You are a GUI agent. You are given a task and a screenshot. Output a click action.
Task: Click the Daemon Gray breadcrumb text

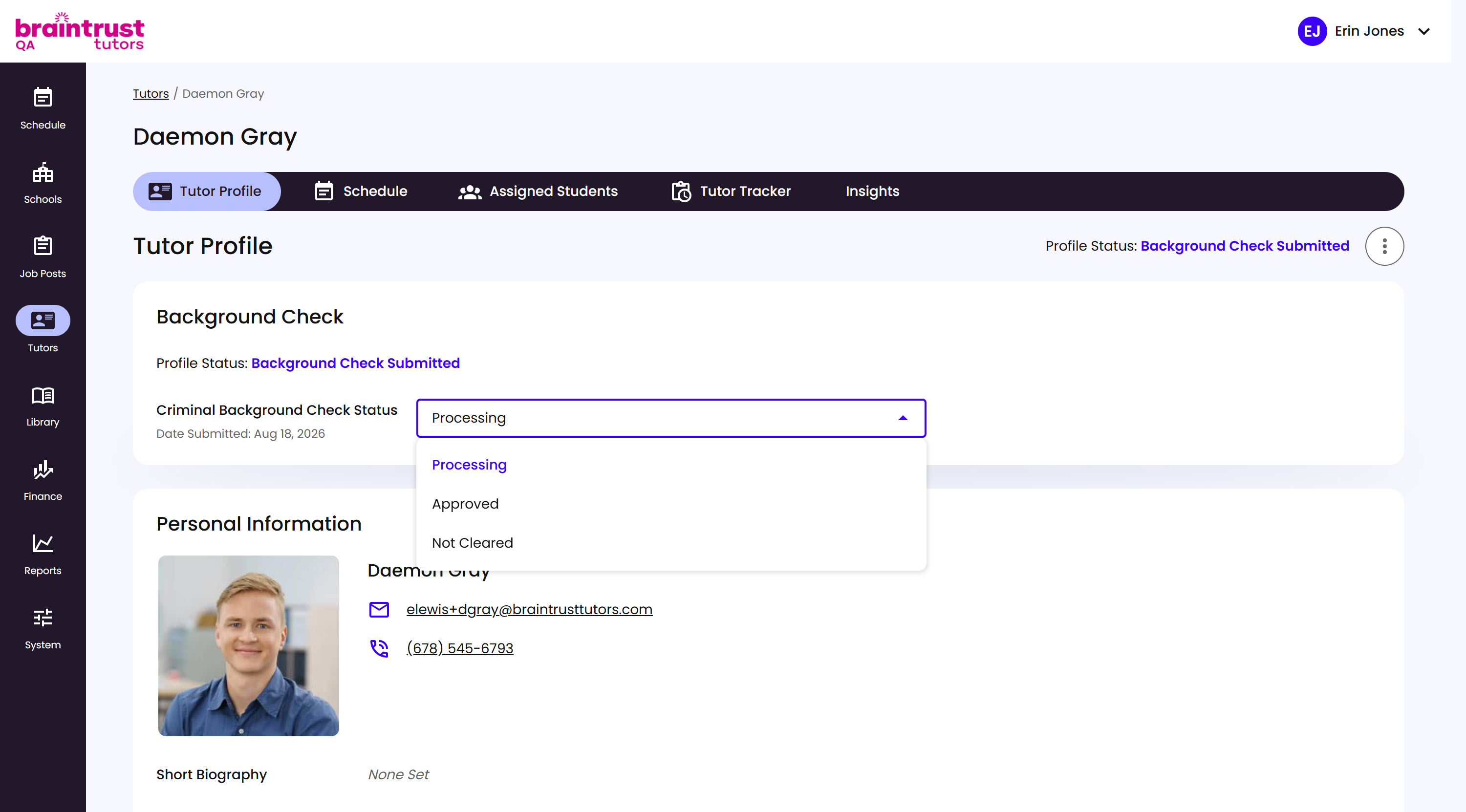[x=223, y=94]
